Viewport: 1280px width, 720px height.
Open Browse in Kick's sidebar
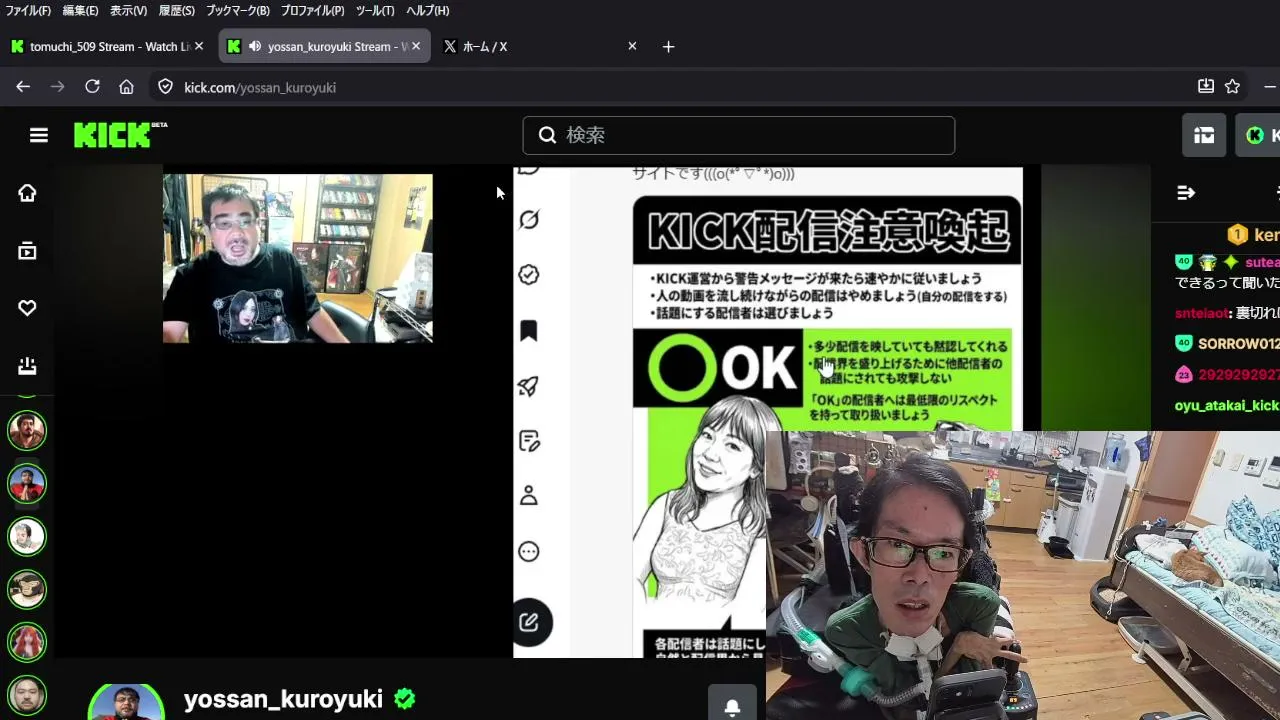click(x=27, y=251)
